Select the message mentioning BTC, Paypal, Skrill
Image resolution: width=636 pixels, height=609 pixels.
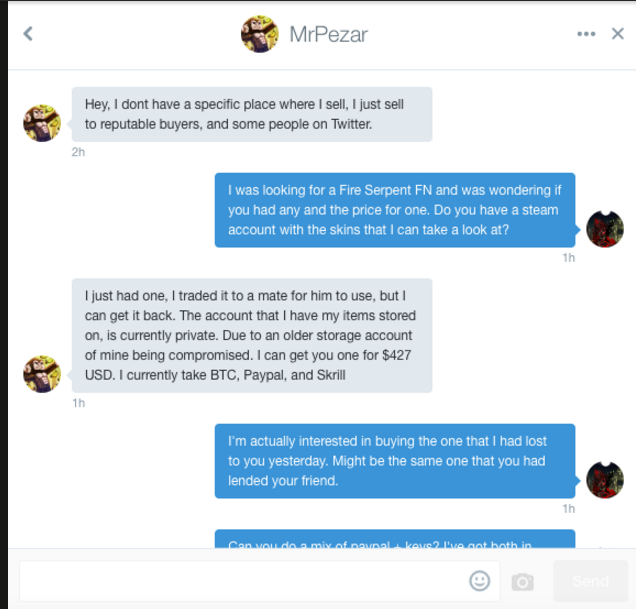coord(252,336)
